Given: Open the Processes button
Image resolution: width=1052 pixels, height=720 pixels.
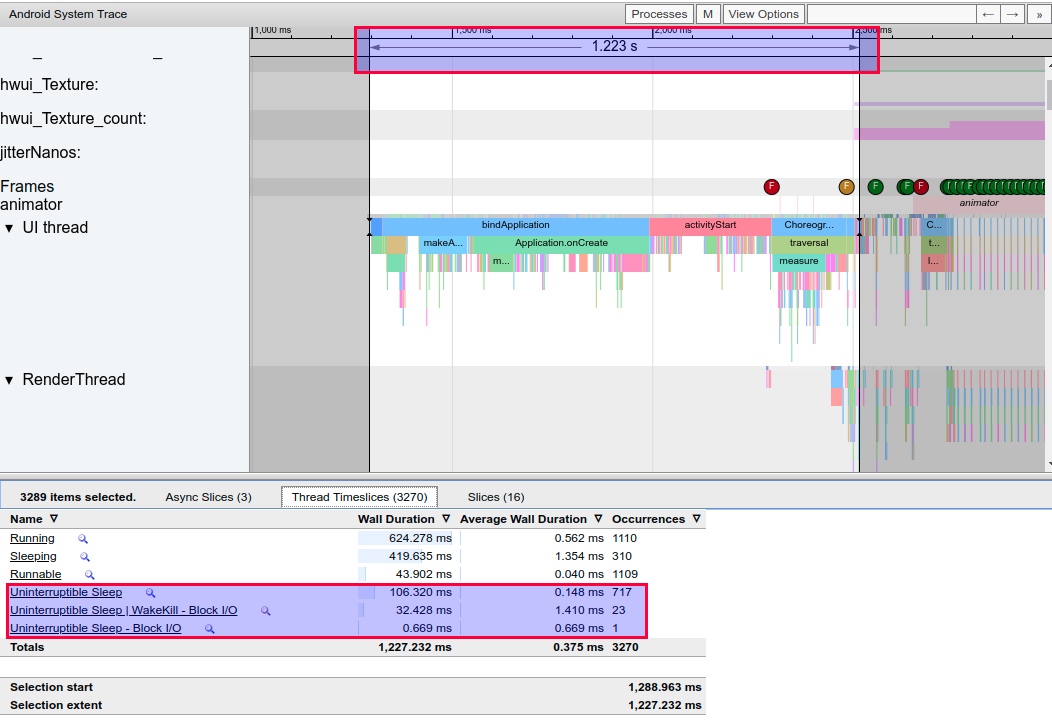Looking at the screenshot, I should coord(659,14).
